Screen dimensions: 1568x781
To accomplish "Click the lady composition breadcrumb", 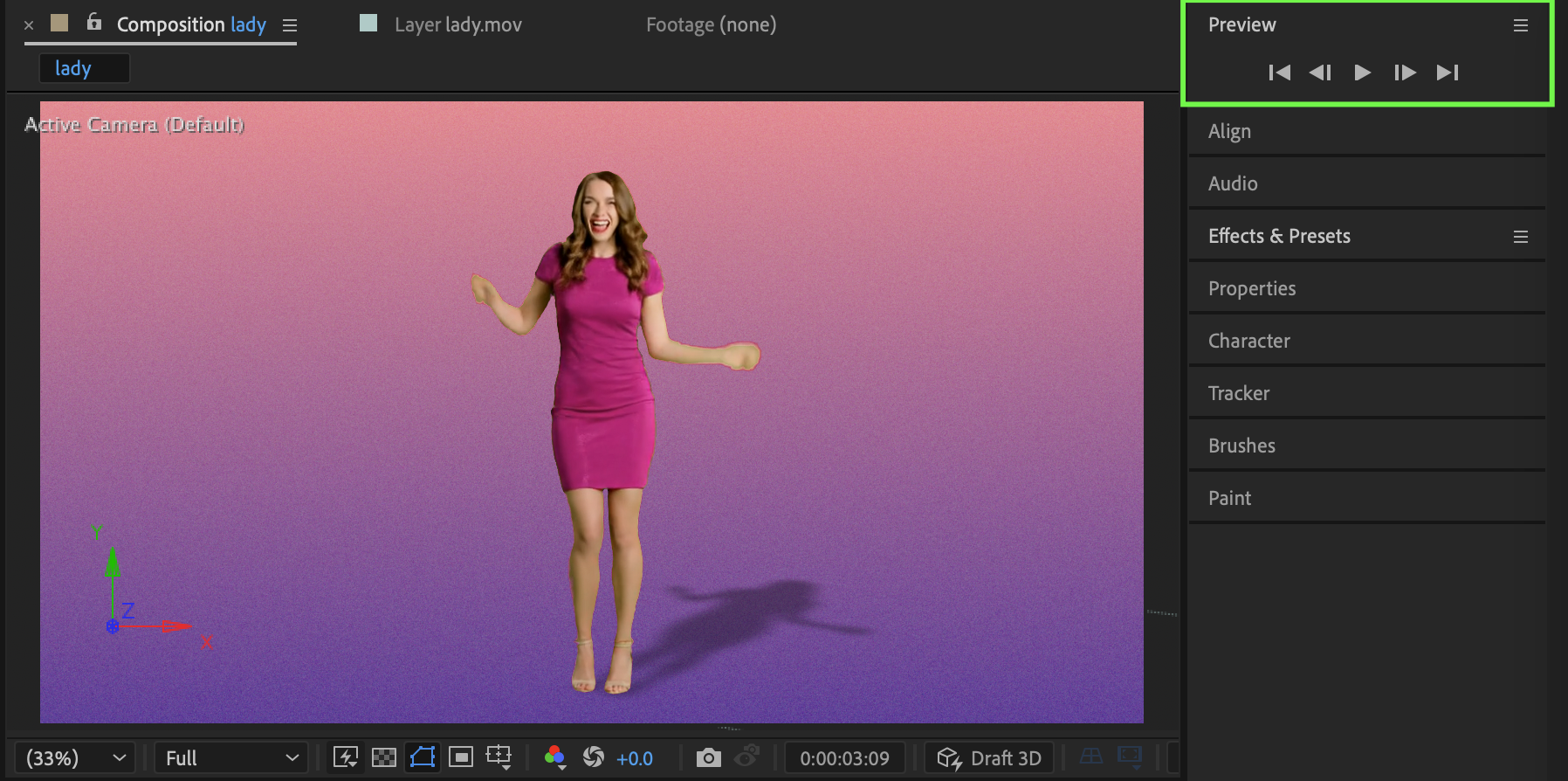I will (73, 68).
